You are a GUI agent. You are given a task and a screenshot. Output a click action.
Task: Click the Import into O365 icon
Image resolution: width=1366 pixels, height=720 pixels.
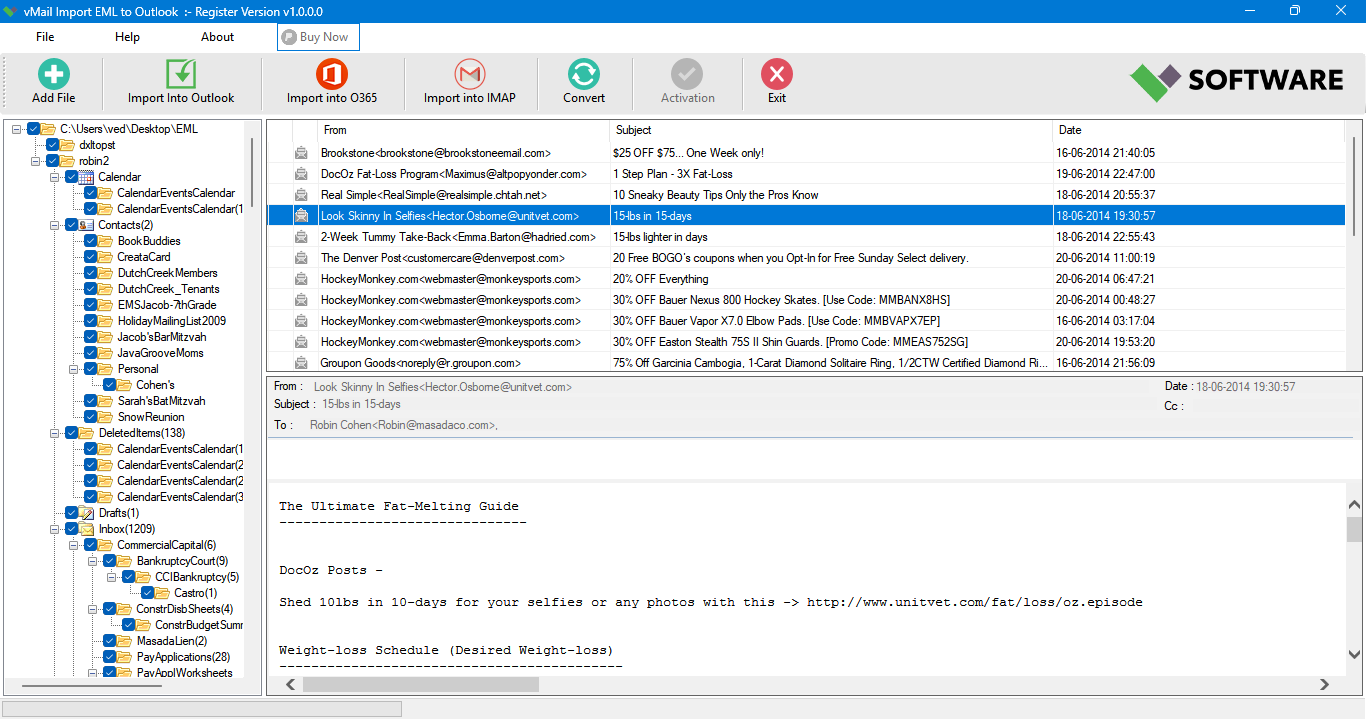coord(331,74)
